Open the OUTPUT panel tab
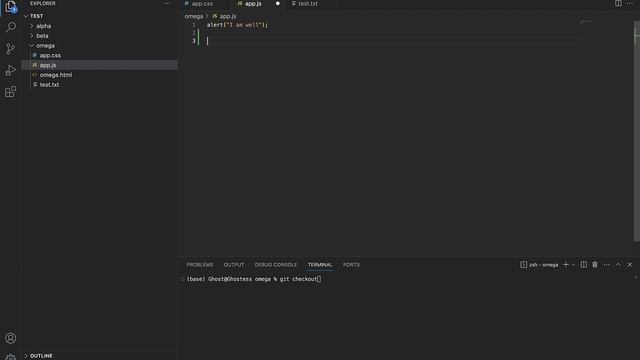The height and width of the screenshot is (360, 640). click(234, 265)
